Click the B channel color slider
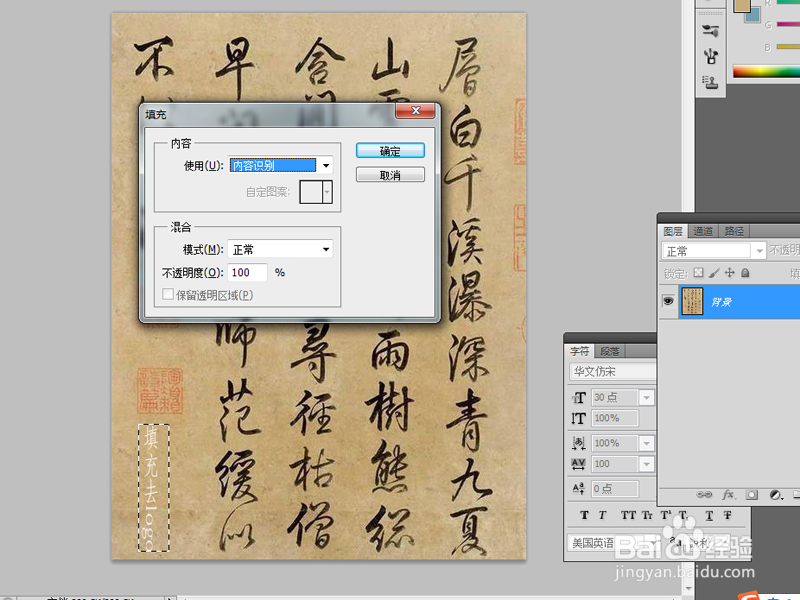This screenshot has height=600, width=800. click(x=788, y=46)
